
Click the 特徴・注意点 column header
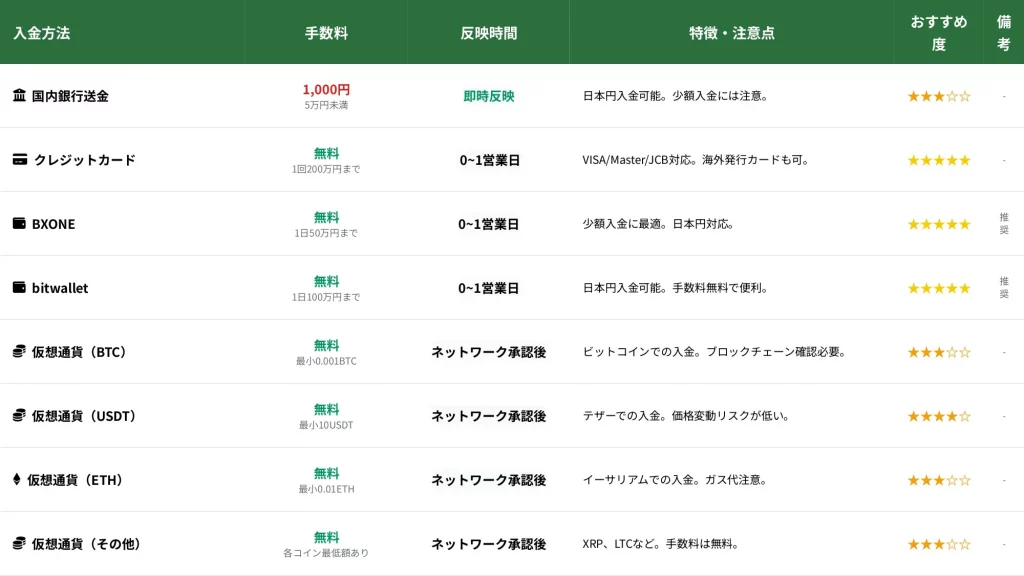click(x=731, y=33)
